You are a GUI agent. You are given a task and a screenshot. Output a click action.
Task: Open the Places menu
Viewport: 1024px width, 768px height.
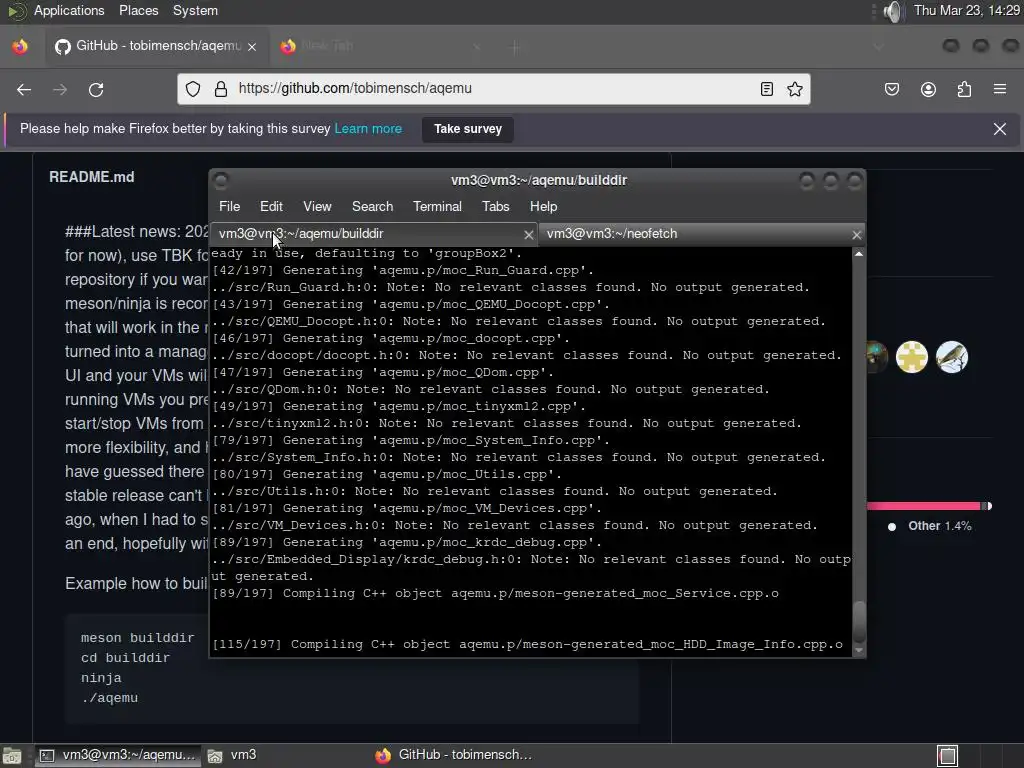[138, 10]
